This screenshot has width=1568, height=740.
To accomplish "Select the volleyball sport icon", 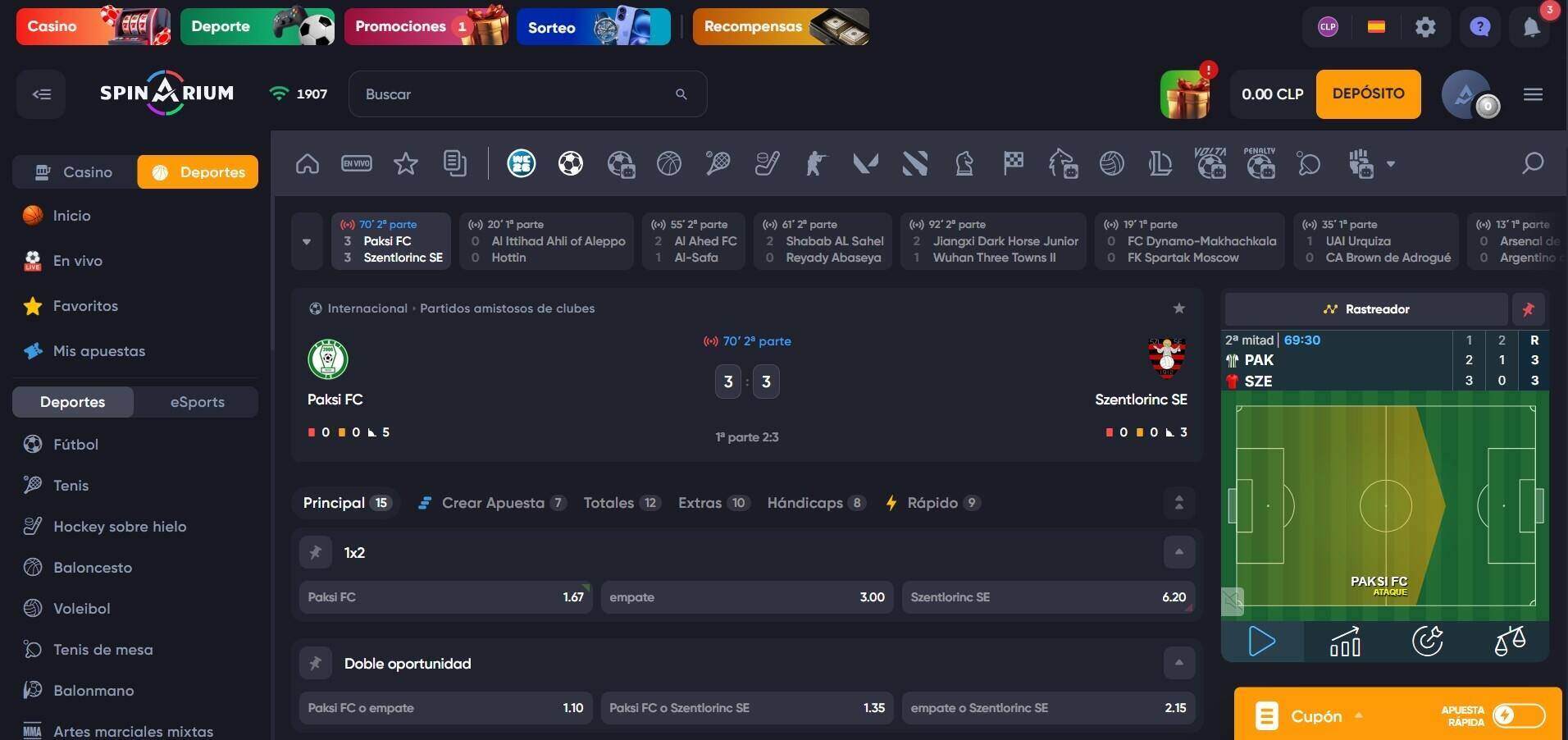I will [x=1112, y=164].
